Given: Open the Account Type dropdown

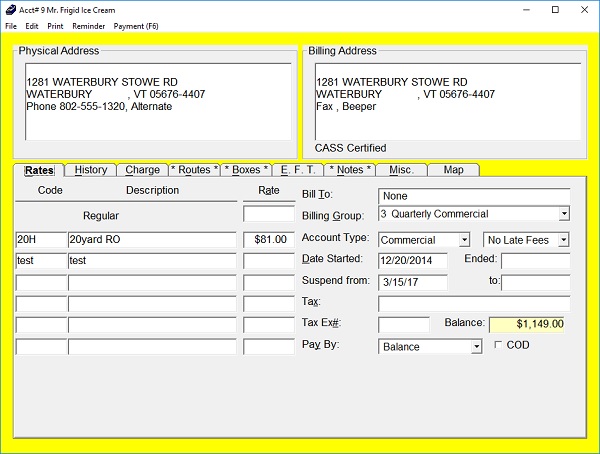Looking at the screenshot, I should click(464, 240).
